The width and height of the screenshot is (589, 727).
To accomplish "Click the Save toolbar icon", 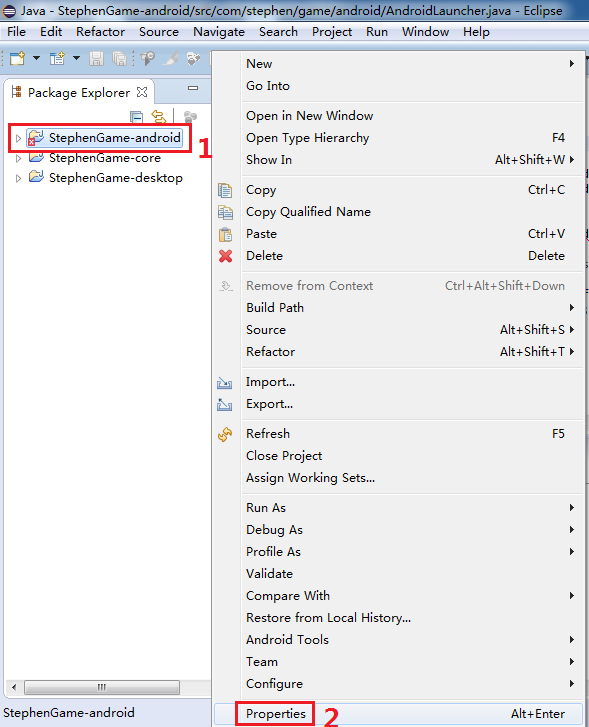I will 96,58.
